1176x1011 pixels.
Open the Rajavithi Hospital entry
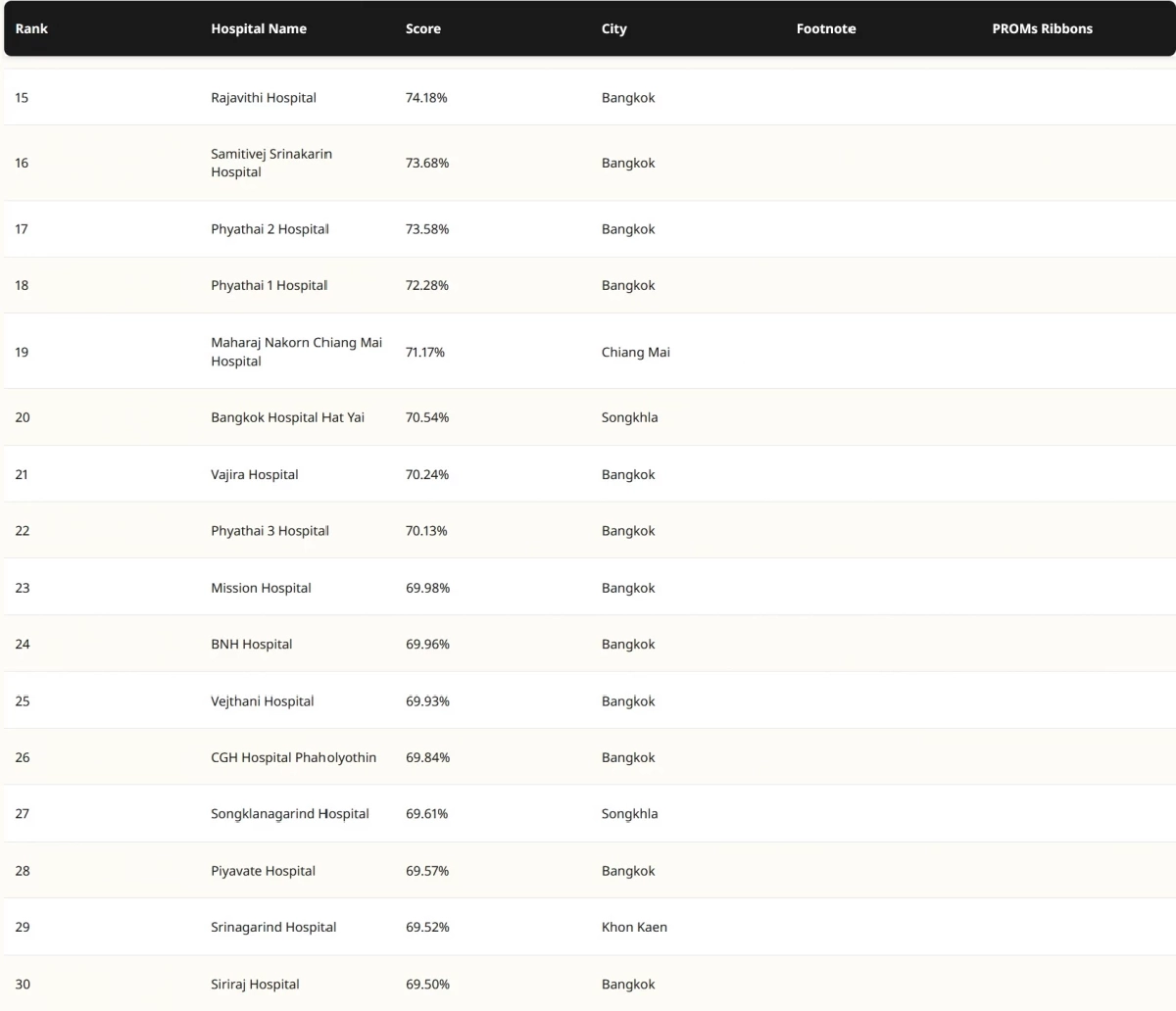[x=264, y=98]
